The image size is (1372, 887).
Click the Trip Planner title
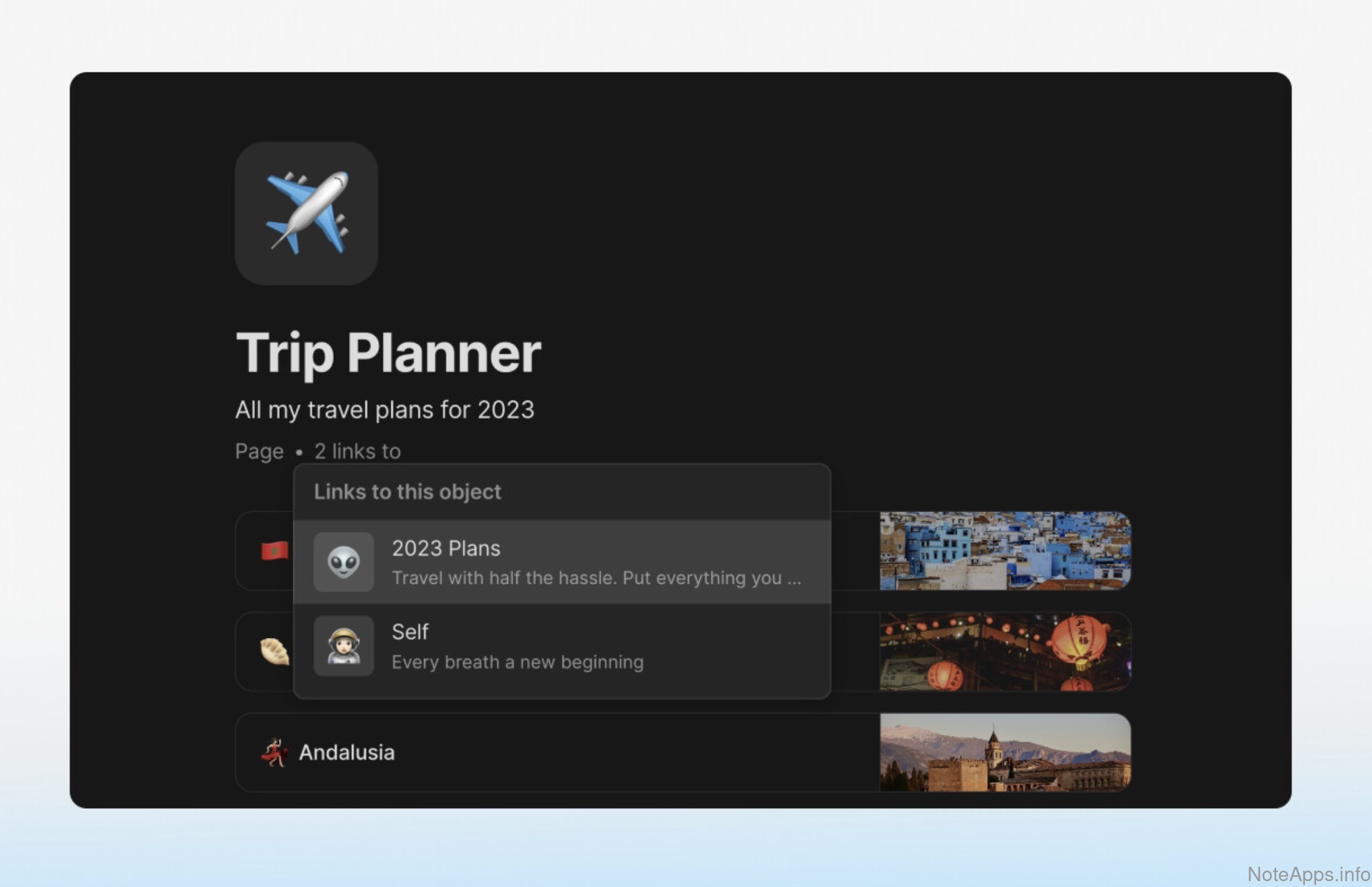tap(389, 353)
